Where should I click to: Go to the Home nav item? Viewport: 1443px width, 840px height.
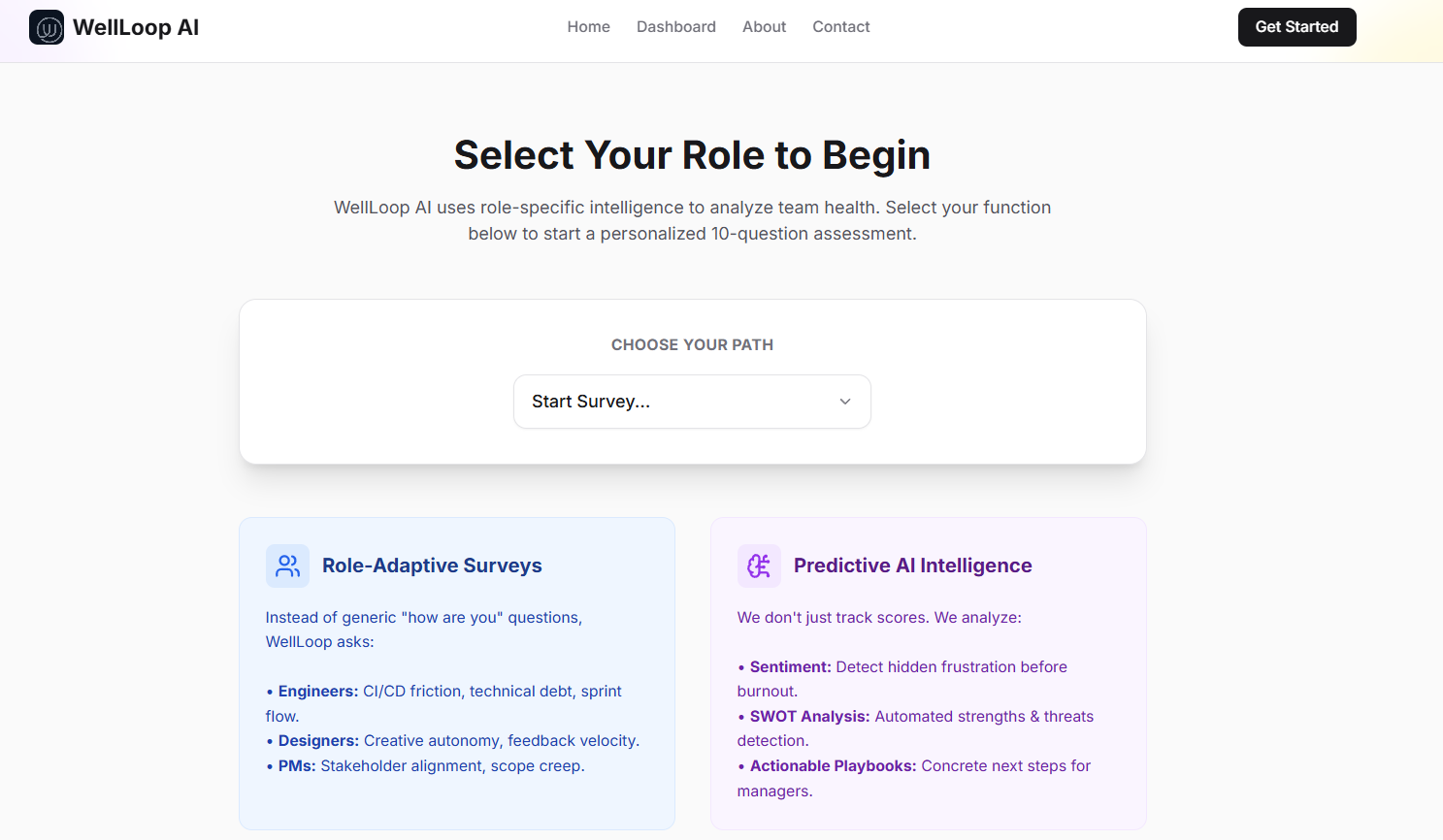pyautogui.click(x=589, y=27)
